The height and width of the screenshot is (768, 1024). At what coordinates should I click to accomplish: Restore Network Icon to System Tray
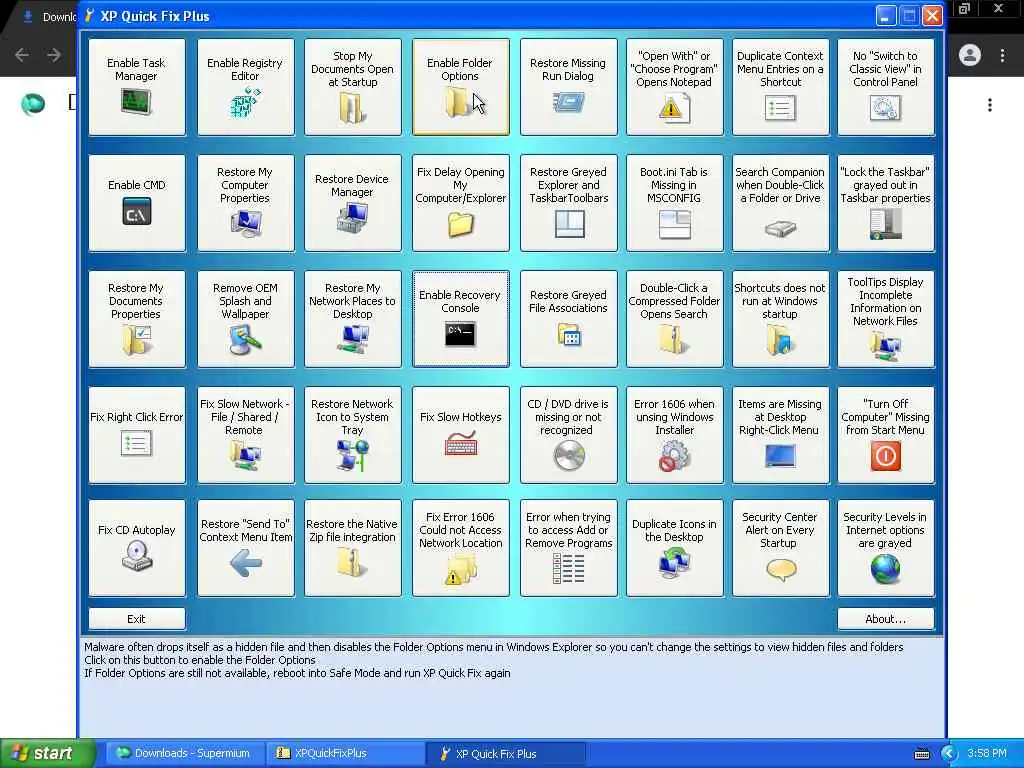point(353,435)
